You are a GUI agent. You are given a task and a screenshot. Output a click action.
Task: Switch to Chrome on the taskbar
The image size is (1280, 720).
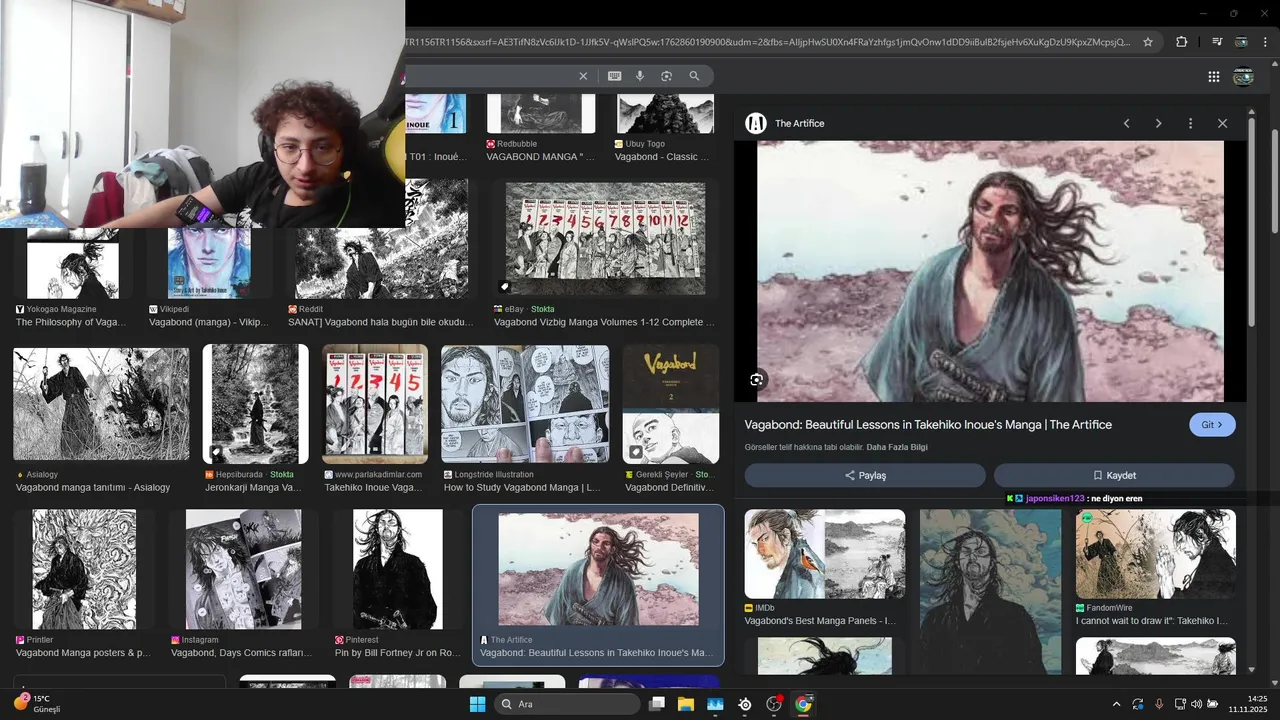(803, 704)
